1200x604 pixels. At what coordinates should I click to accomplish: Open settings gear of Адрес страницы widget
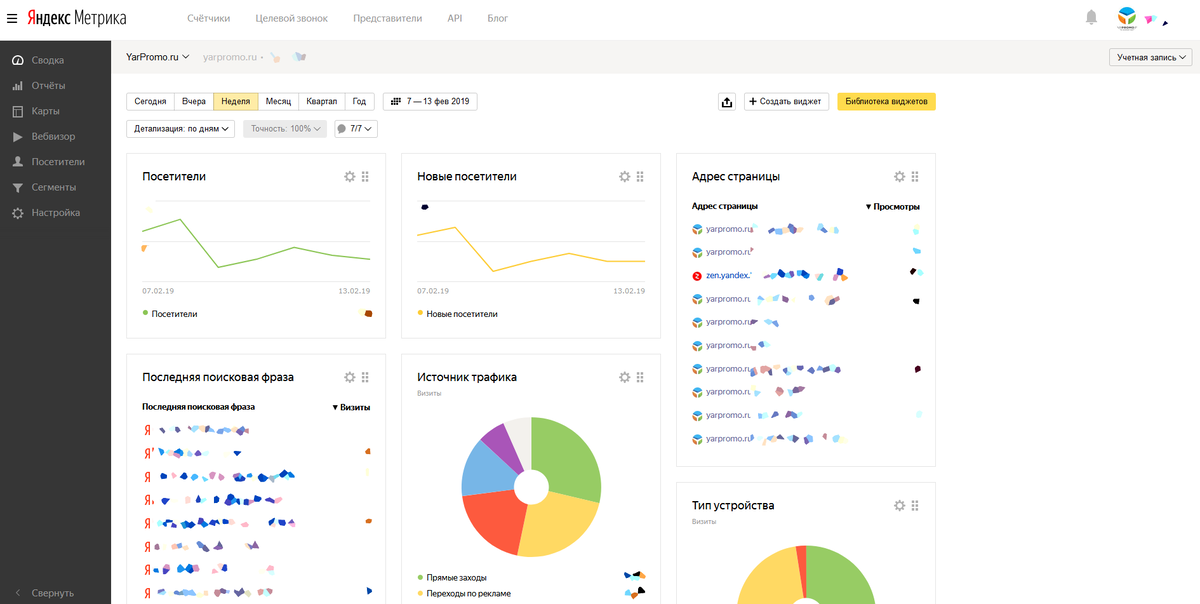point(899,176)
